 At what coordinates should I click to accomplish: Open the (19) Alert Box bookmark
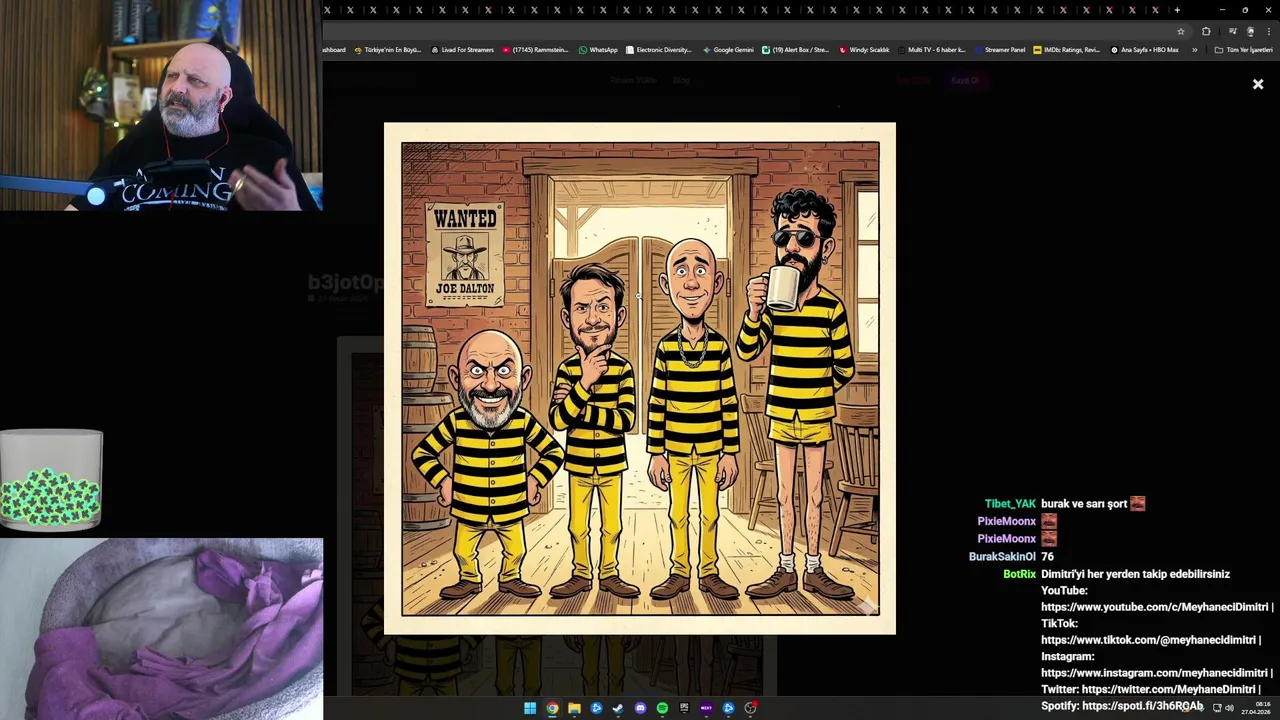click(795, 50)
